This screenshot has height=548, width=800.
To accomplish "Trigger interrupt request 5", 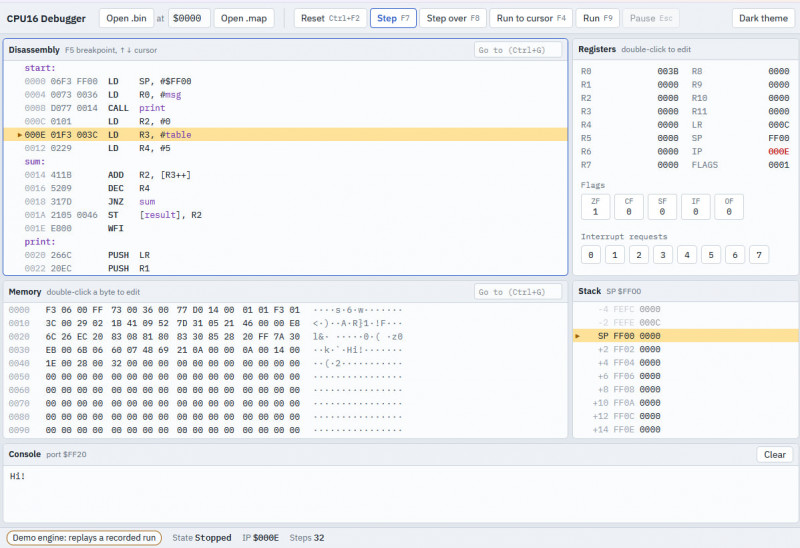I will (711, 255).
